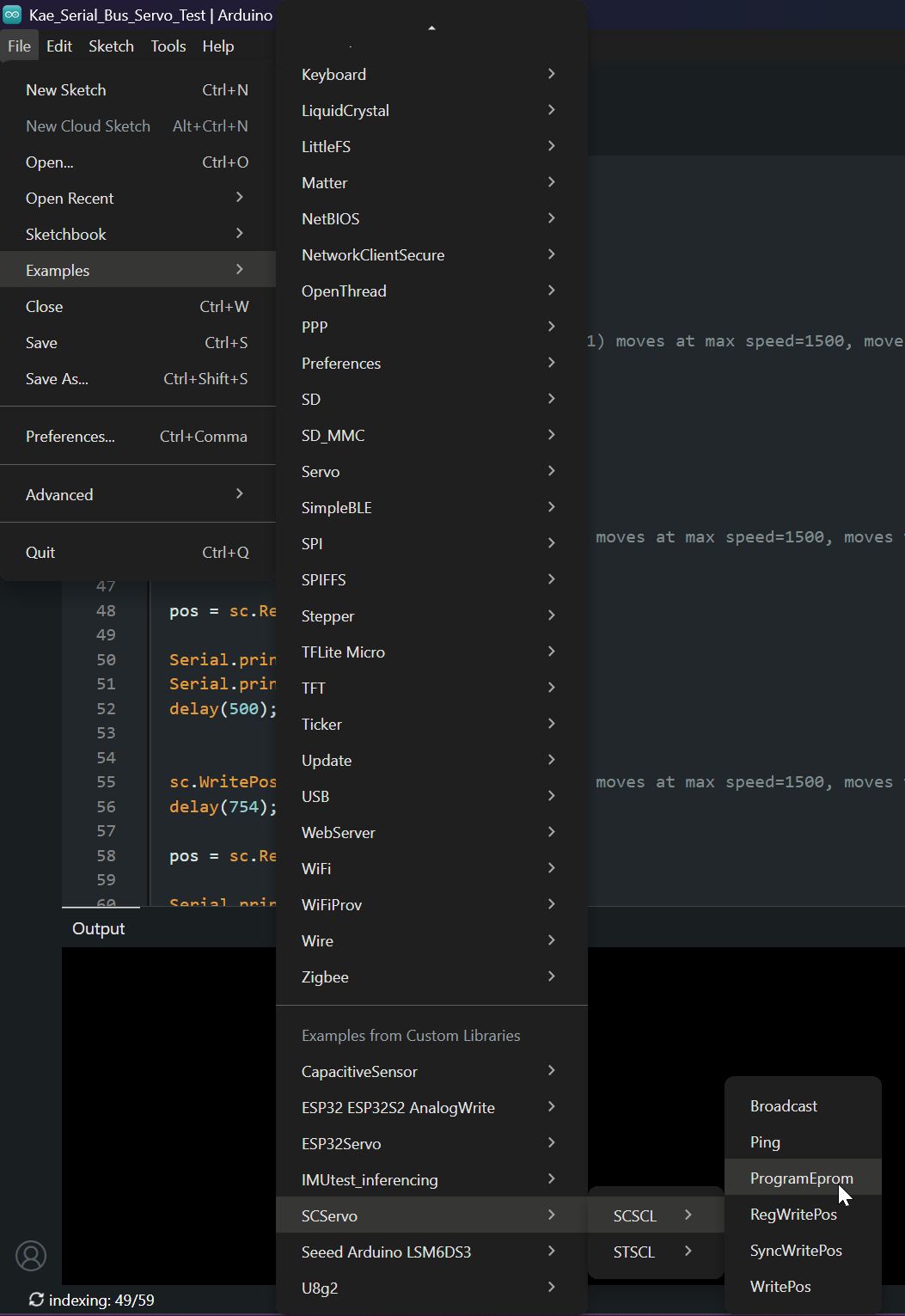Expand Matter examples submenu
This screenshot has width=905, height=1316.
(x=431, y=183)
